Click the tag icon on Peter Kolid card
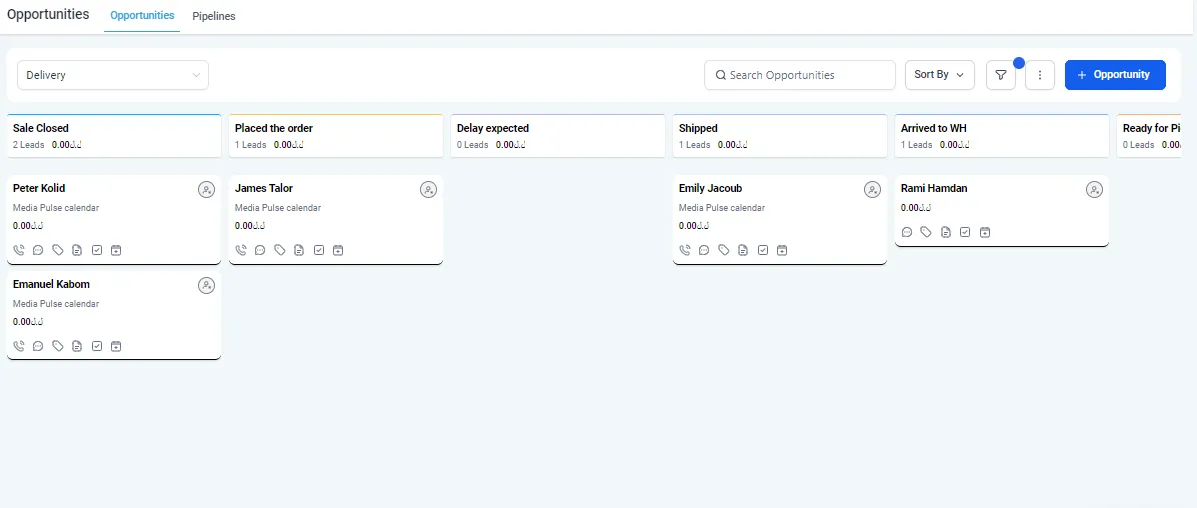This screenshot has width=1197, height=508. (x=58, y=250)
